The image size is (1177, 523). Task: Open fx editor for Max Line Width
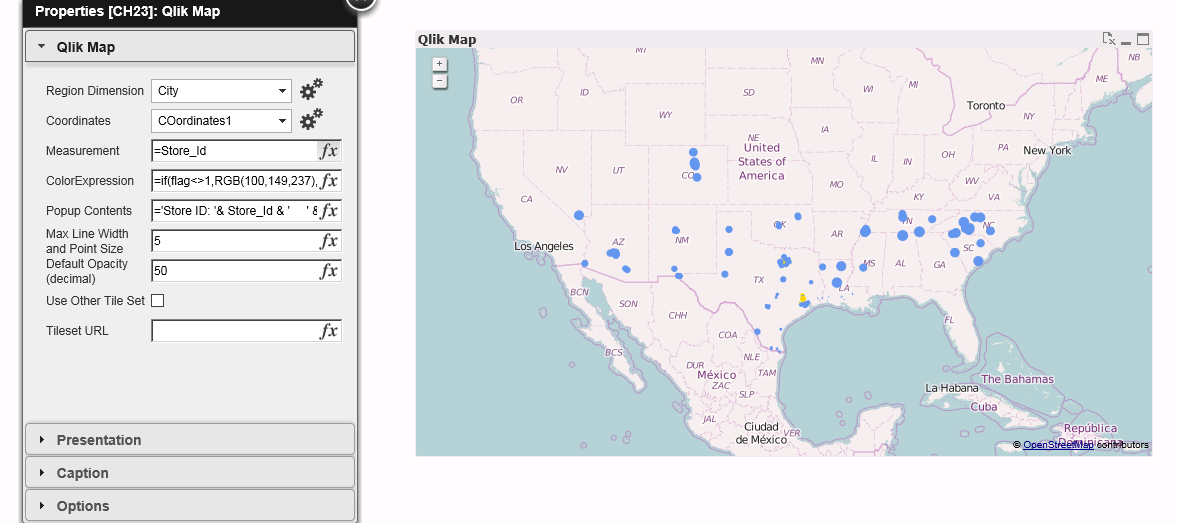[x=329, y=241]
